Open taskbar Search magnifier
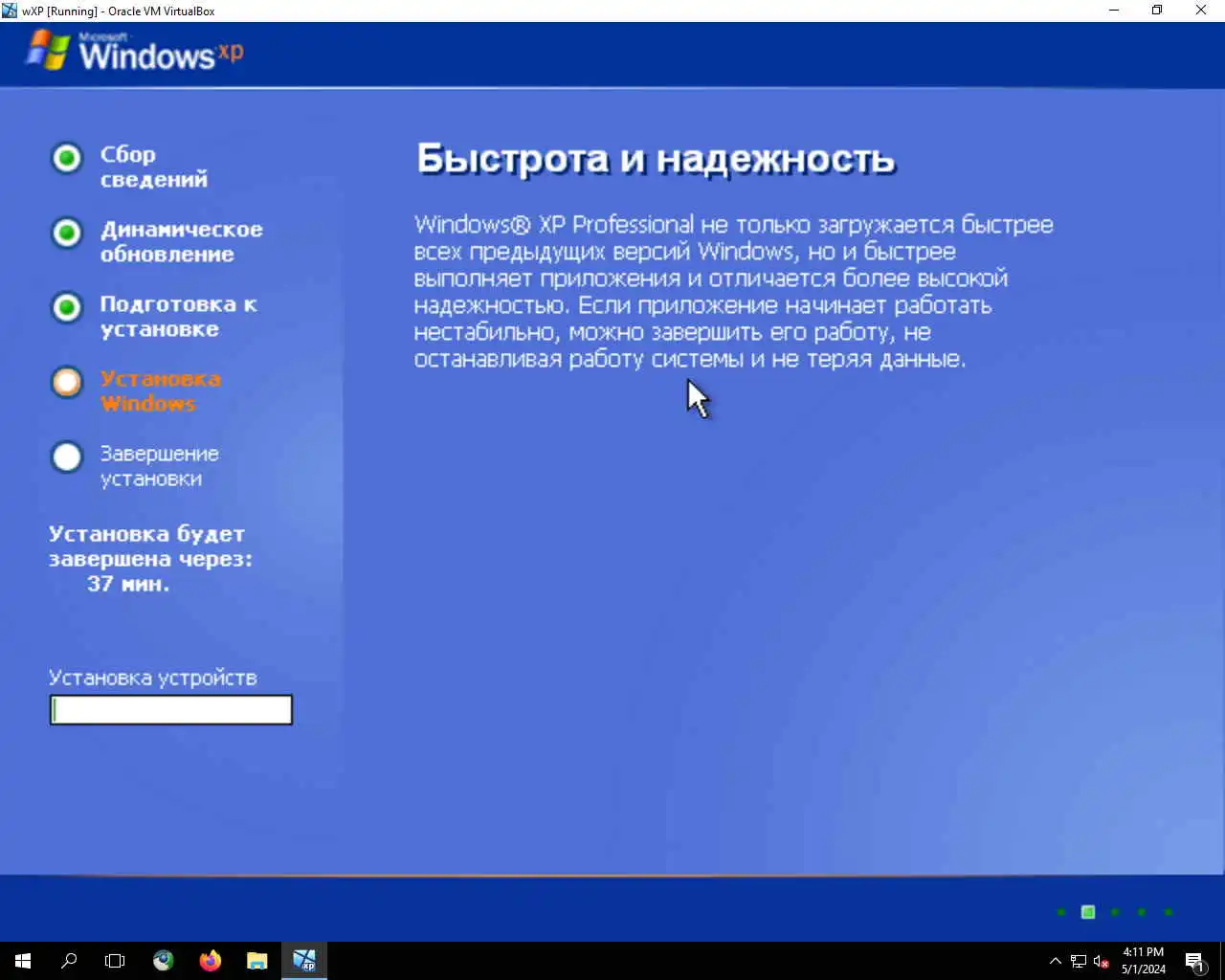 69,961
